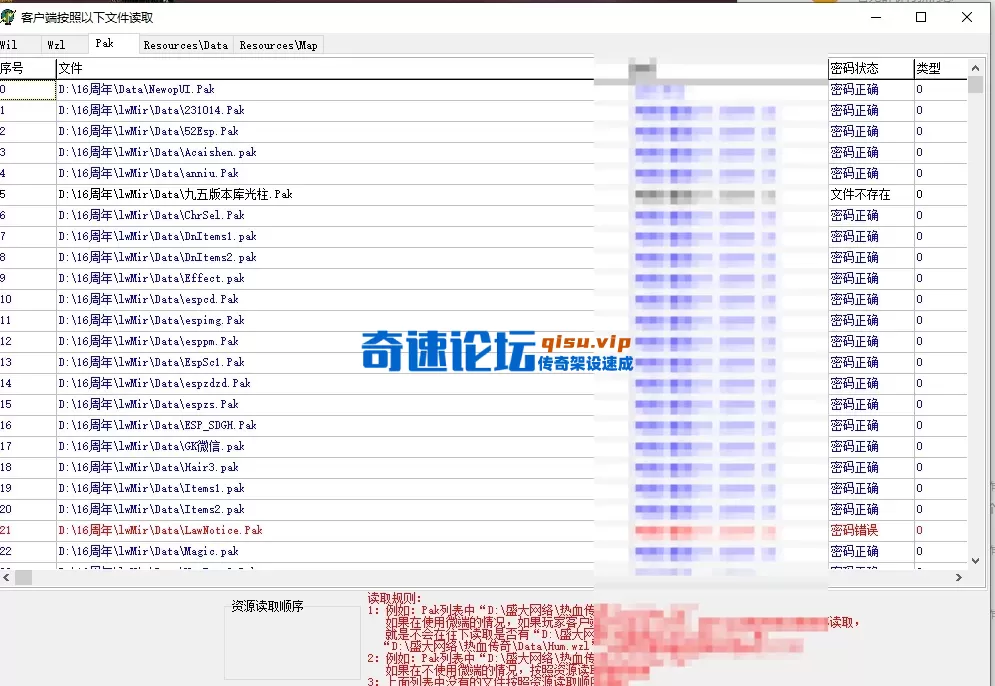
Task: Open the Resources\Data tab
Action: tap(185, 44)
